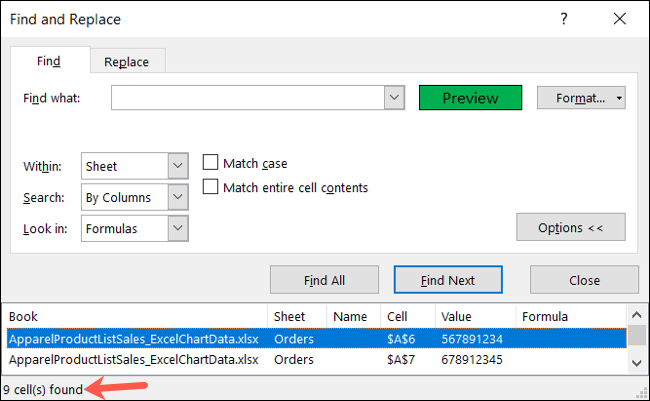The image size is (650, 401).
Task: Click the help question mark icon
Action: [563, 19]
